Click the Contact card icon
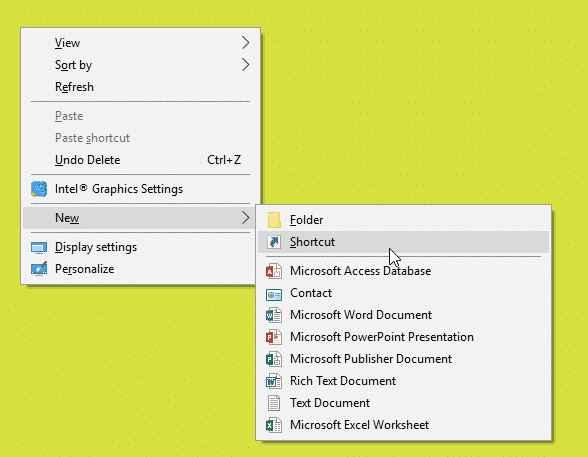This screenshot has width=588, height=457. point(274,295)
